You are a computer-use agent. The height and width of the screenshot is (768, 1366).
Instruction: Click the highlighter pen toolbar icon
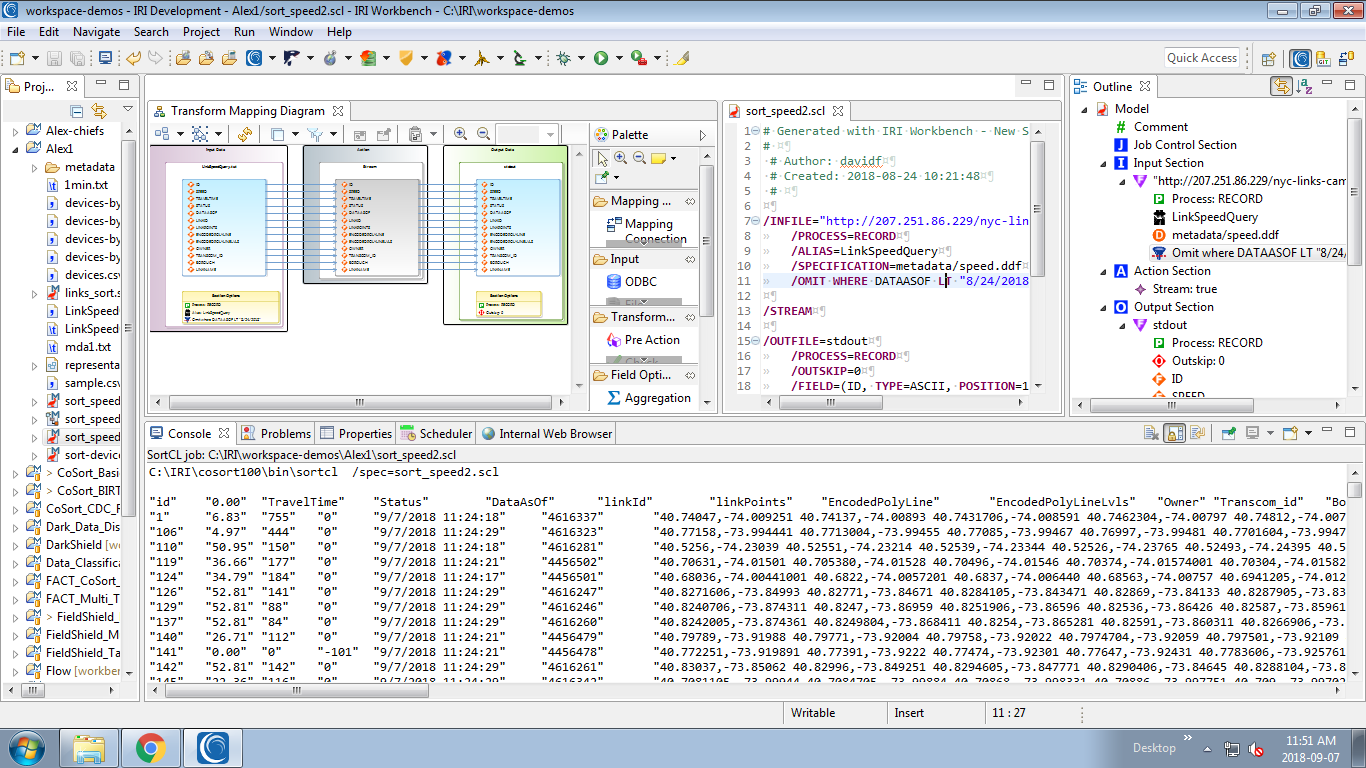click(x=681, y=58)
